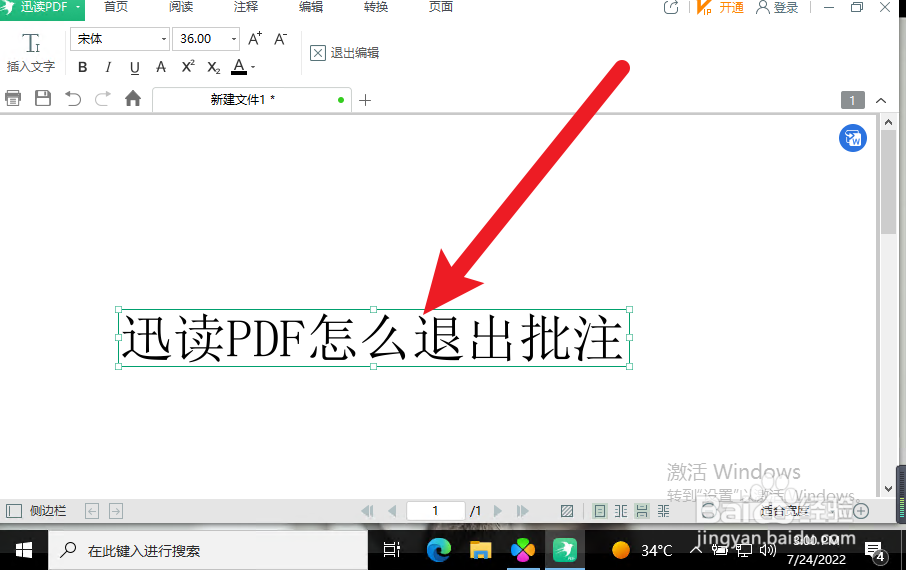Click the vertical scrollbar thumb
This screenshot has width=906, height=570.
(888, 182)
